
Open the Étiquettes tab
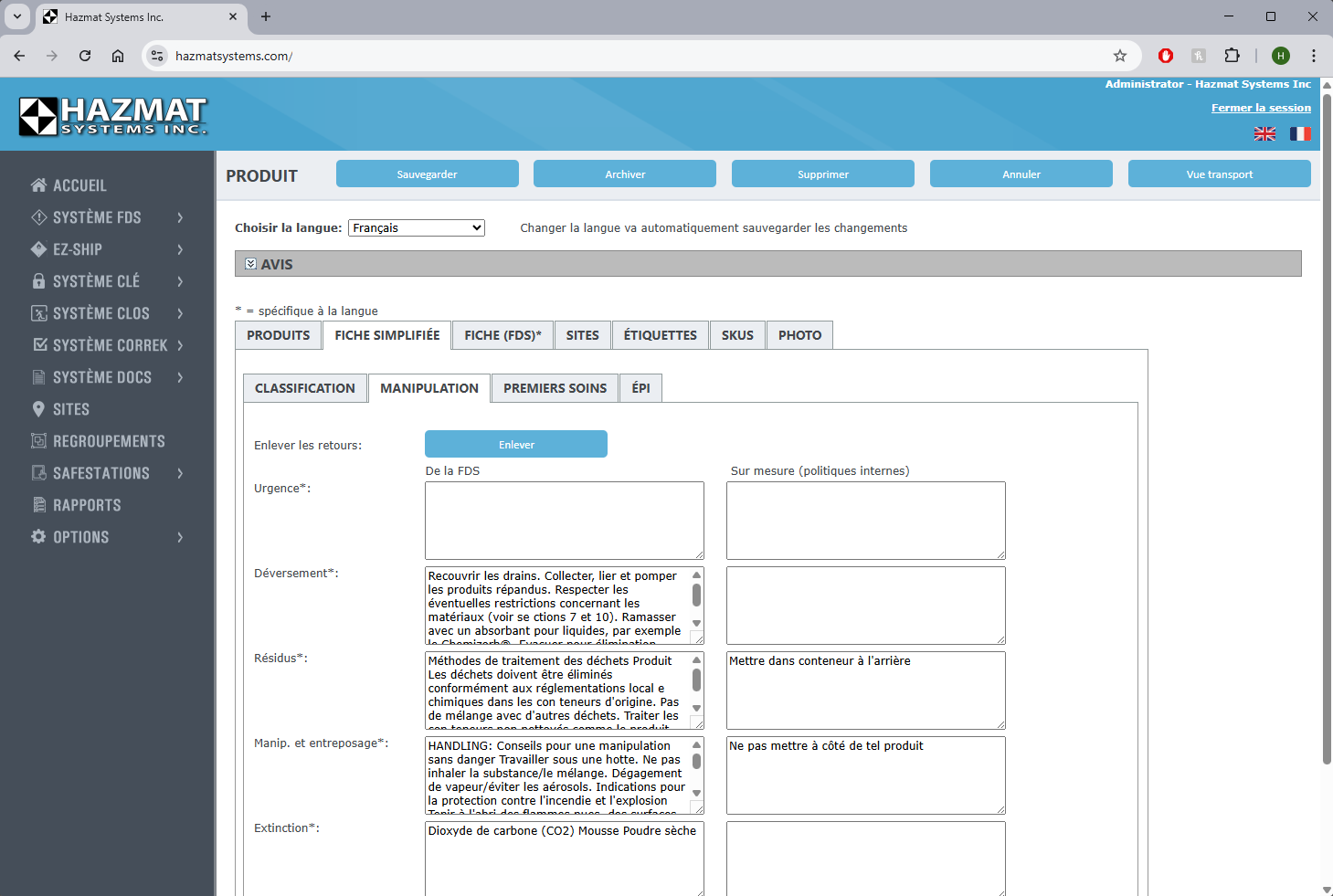[x=660, y=335]
